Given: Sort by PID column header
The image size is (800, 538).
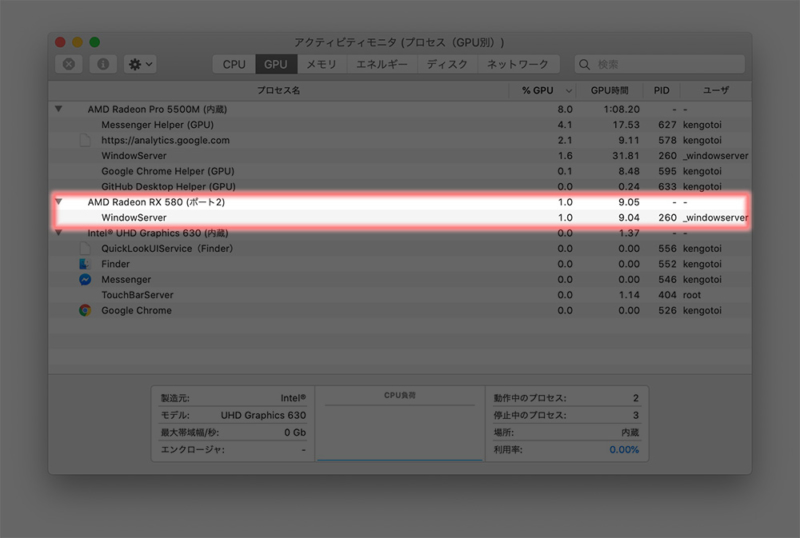Looking at the screenshot, I should (x=661, y=90).
